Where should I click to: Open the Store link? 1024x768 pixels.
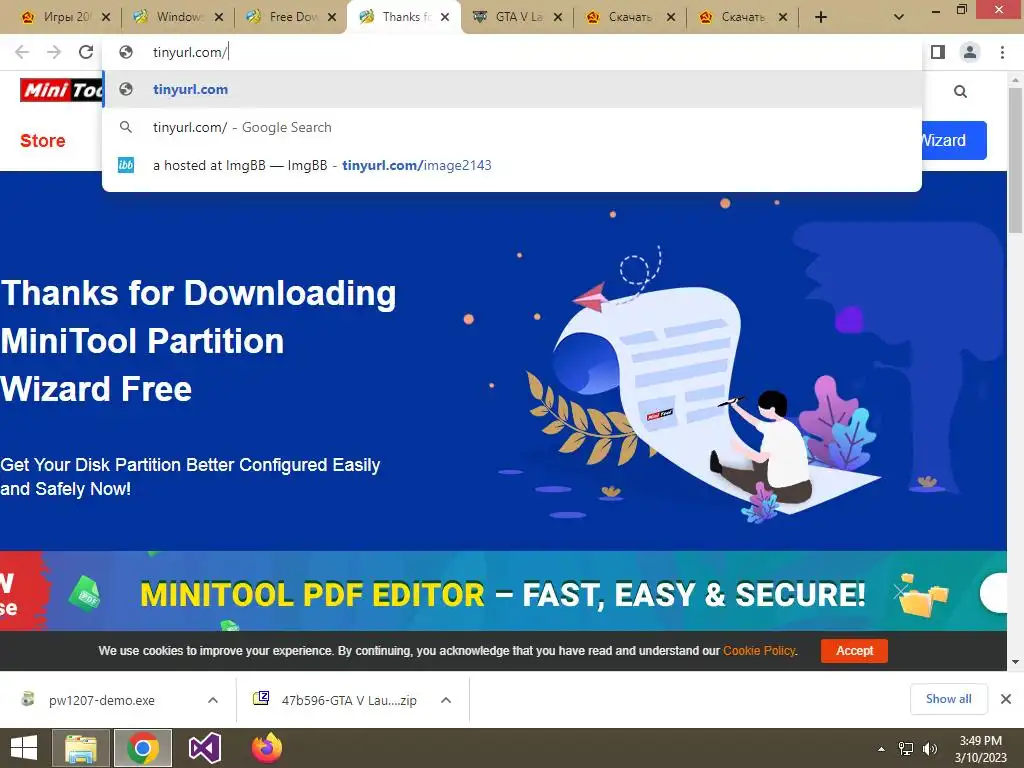(42, 140)
